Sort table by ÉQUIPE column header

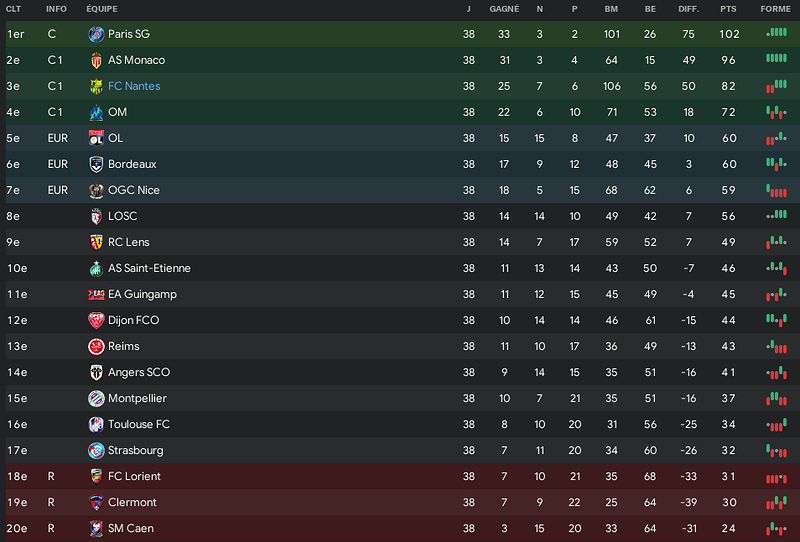(x=102, y=9)
